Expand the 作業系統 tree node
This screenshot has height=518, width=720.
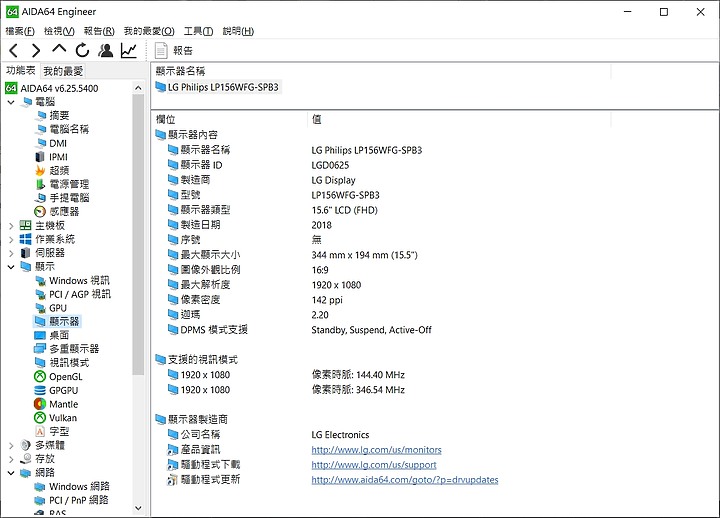pos(11,239)
